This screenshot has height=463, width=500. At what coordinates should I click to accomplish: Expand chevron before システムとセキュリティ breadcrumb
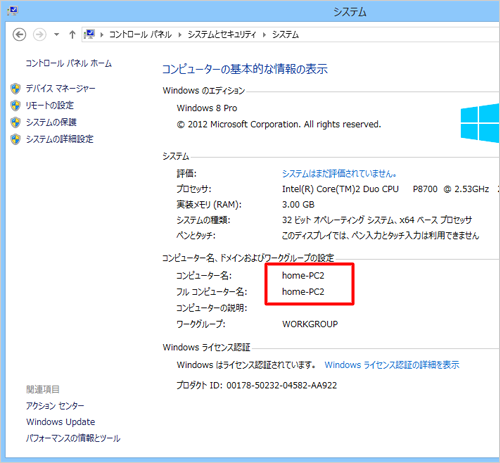pos(180,35)
